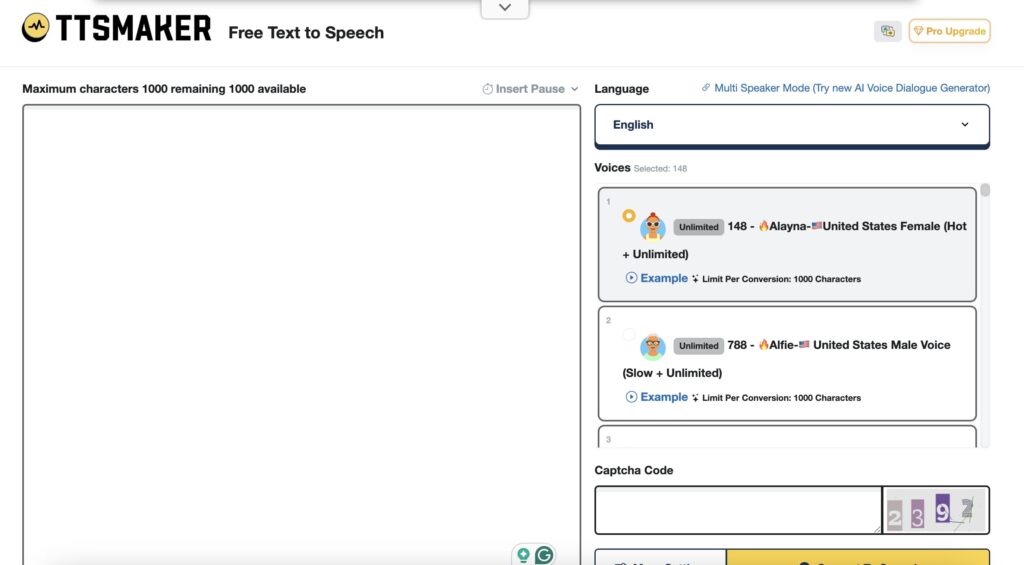The image size is (1024, 565).
Task: Click the green lightbulb suggestion icon
Action: coord(523,555)
